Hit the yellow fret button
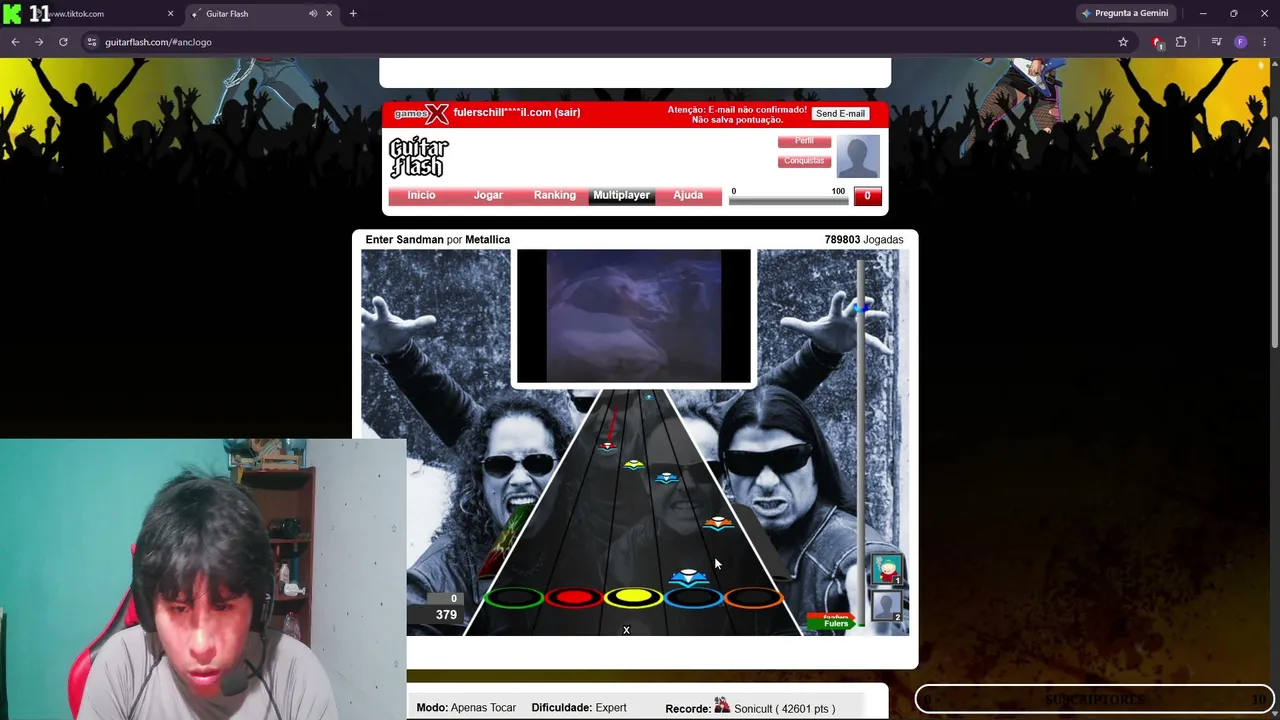1280x720 pixels. pyautogui.click(x=634, y=598)
